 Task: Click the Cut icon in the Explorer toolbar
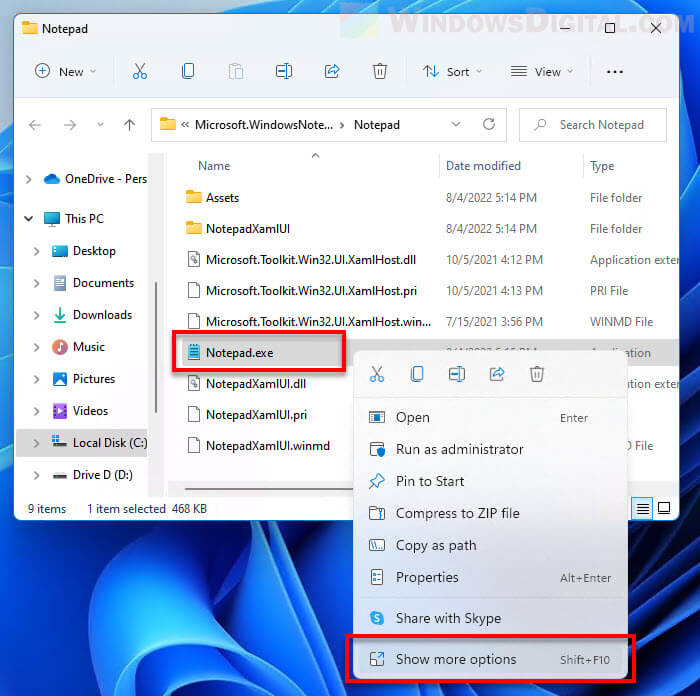tap(140, 71)
